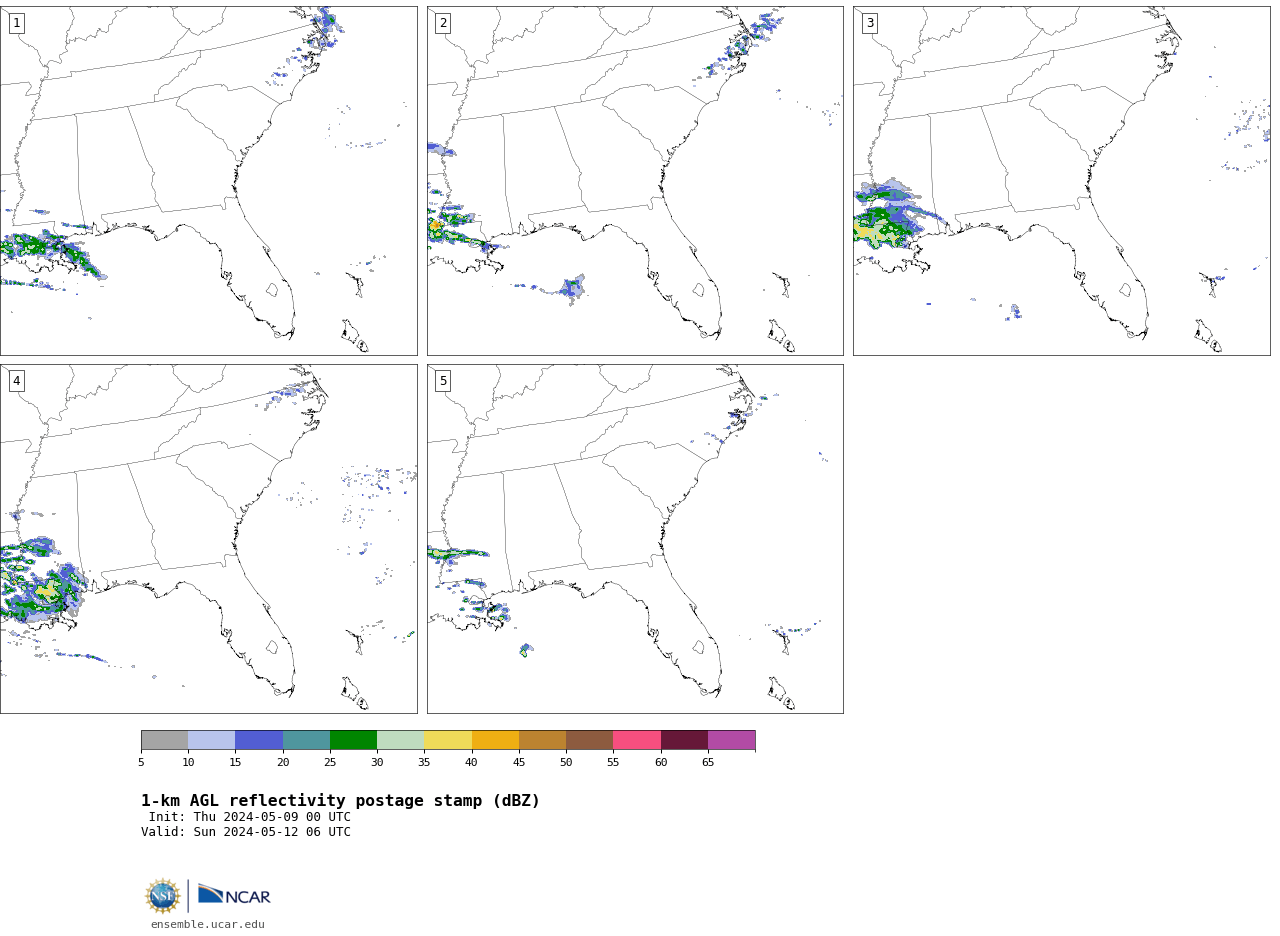Click the 1-km AGL reflectivity title
This screenshot has width=1280, height=936.
(x=340, y=801)
